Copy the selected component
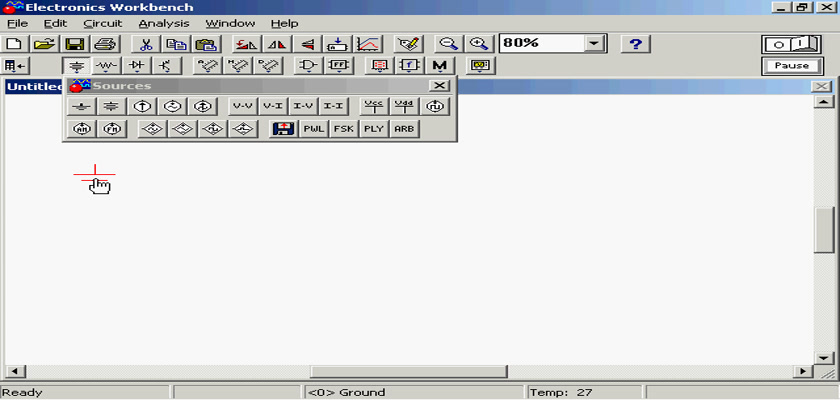Image resolution: width=840 pixels, height=400 pixels. point(176,44)
